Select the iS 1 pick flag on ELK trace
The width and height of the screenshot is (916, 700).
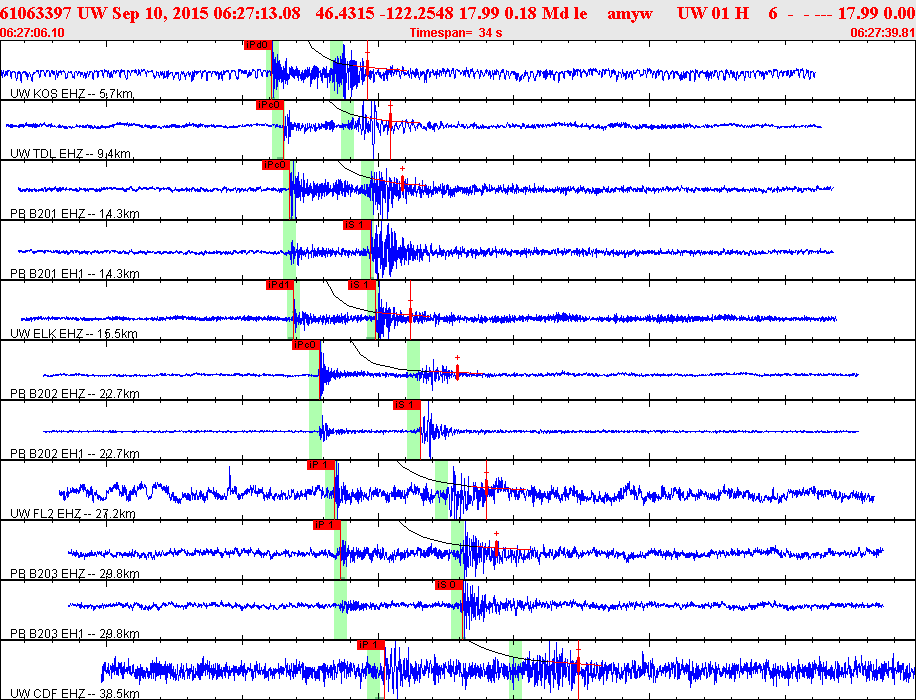[362, 285]
